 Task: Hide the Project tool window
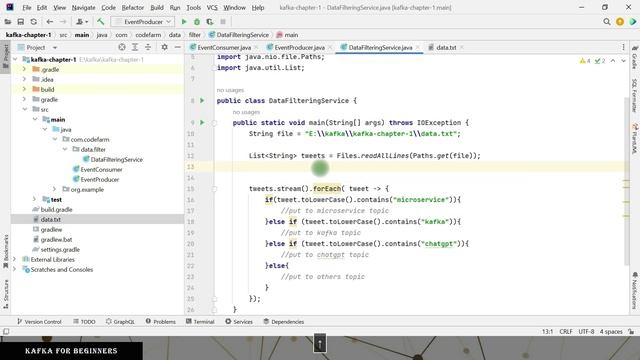click(178, 47)
